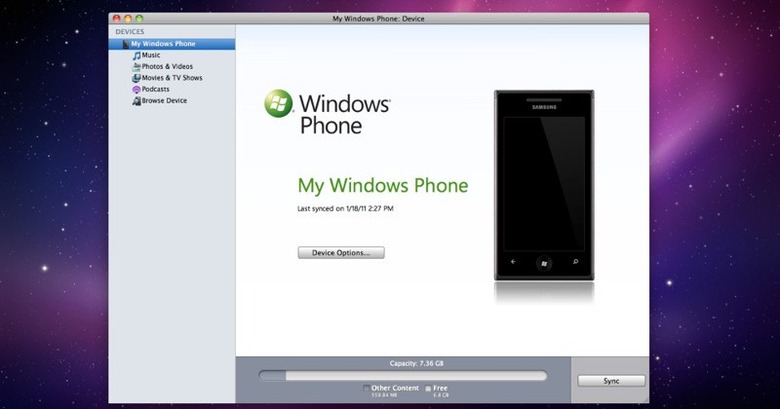This screenshot has height=409, width=780.
Task: Click the green Windows Phone logo
Action: 279,103
